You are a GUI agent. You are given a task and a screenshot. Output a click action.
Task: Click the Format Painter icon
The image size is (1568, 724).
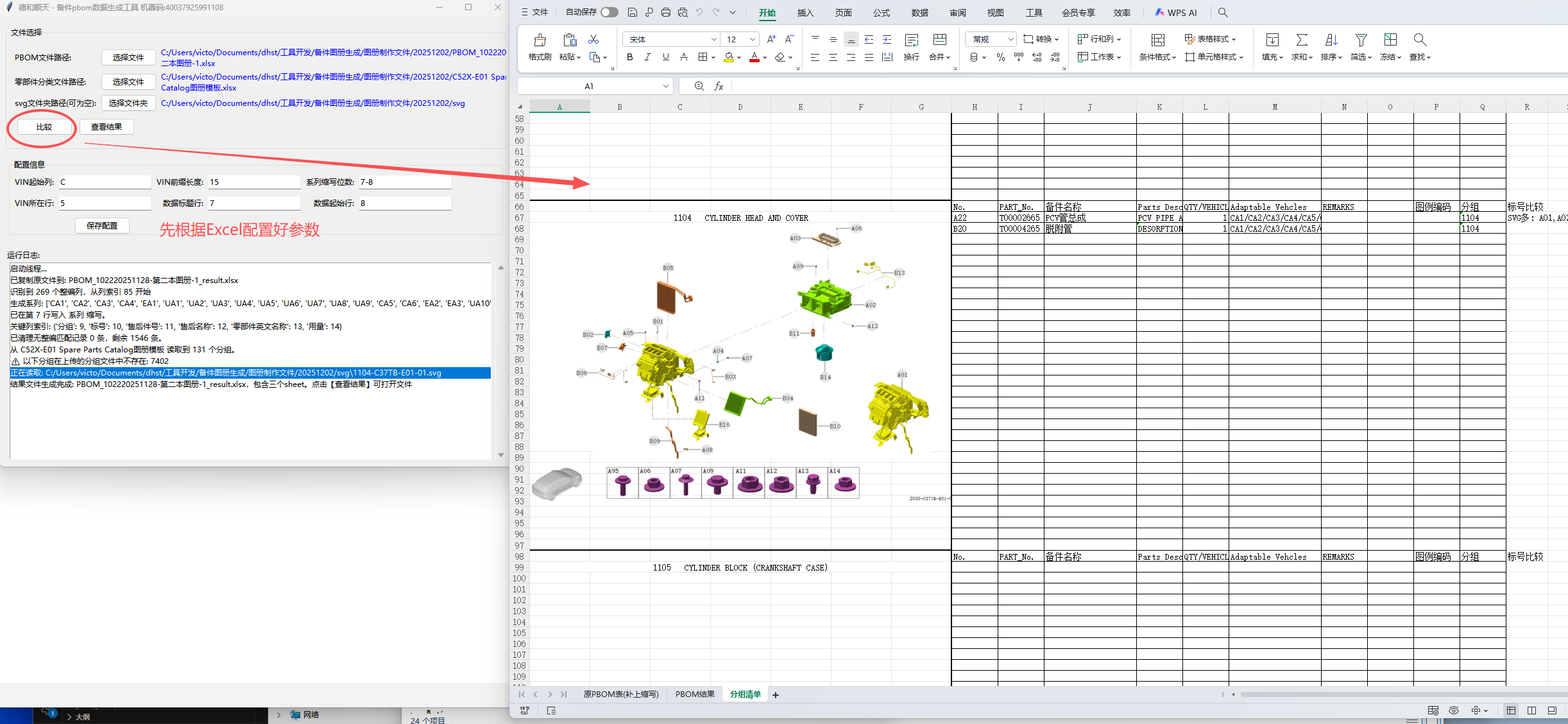pyautogui.click(x=540, y=40)
